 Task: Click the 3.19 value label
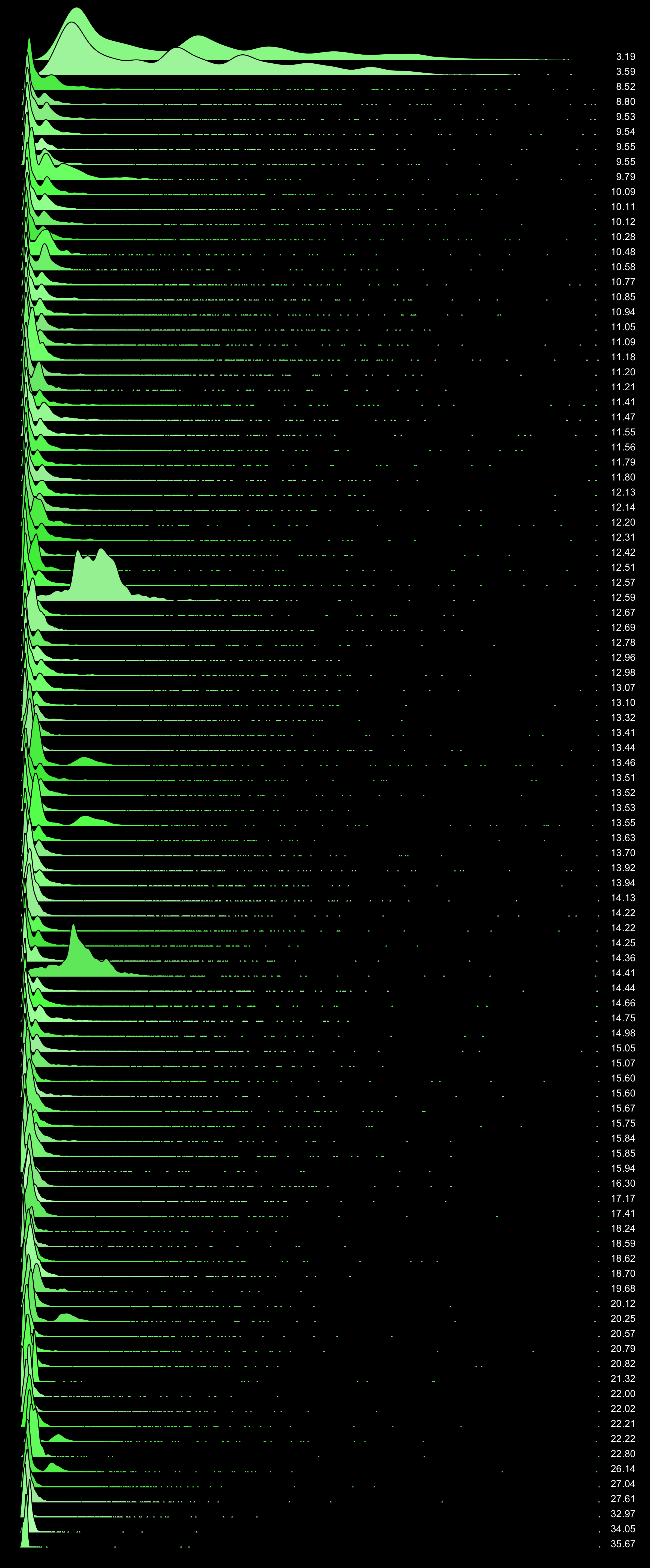[625, 57]
